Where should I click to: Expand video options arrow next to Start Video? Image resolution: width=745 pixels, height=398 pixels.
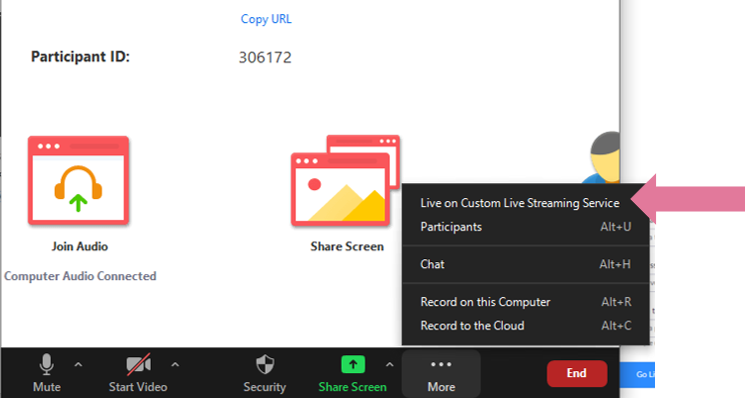[175, 365]
